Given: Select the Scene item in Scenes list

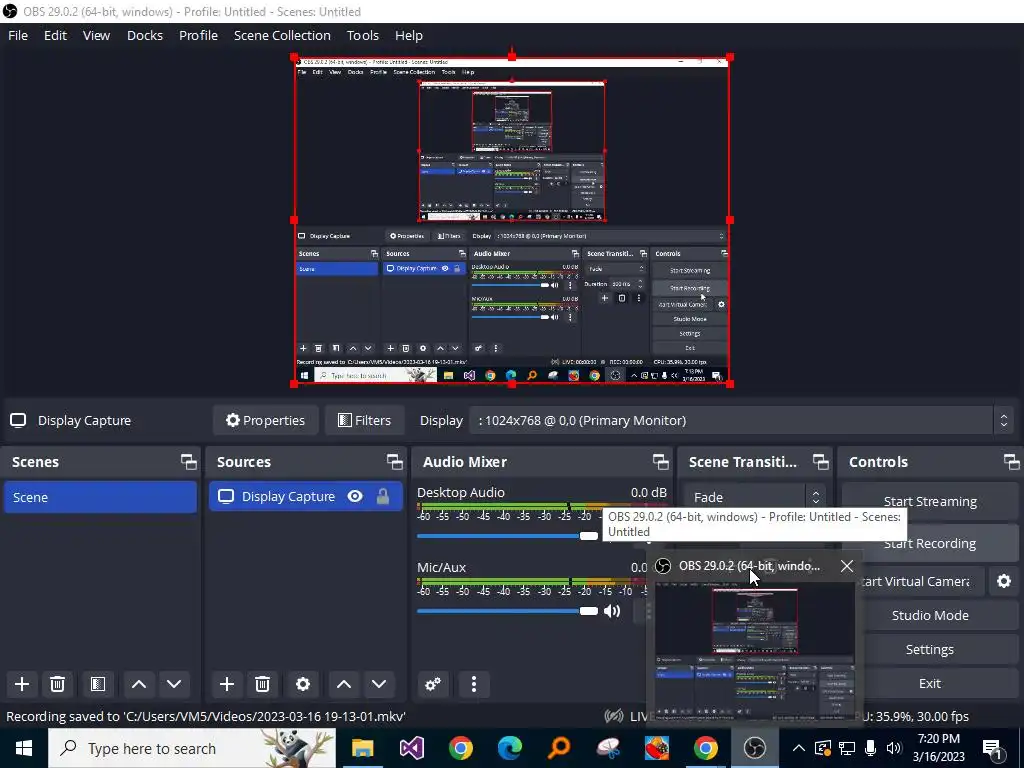Looking at the screenshot, I should [100, 497].
